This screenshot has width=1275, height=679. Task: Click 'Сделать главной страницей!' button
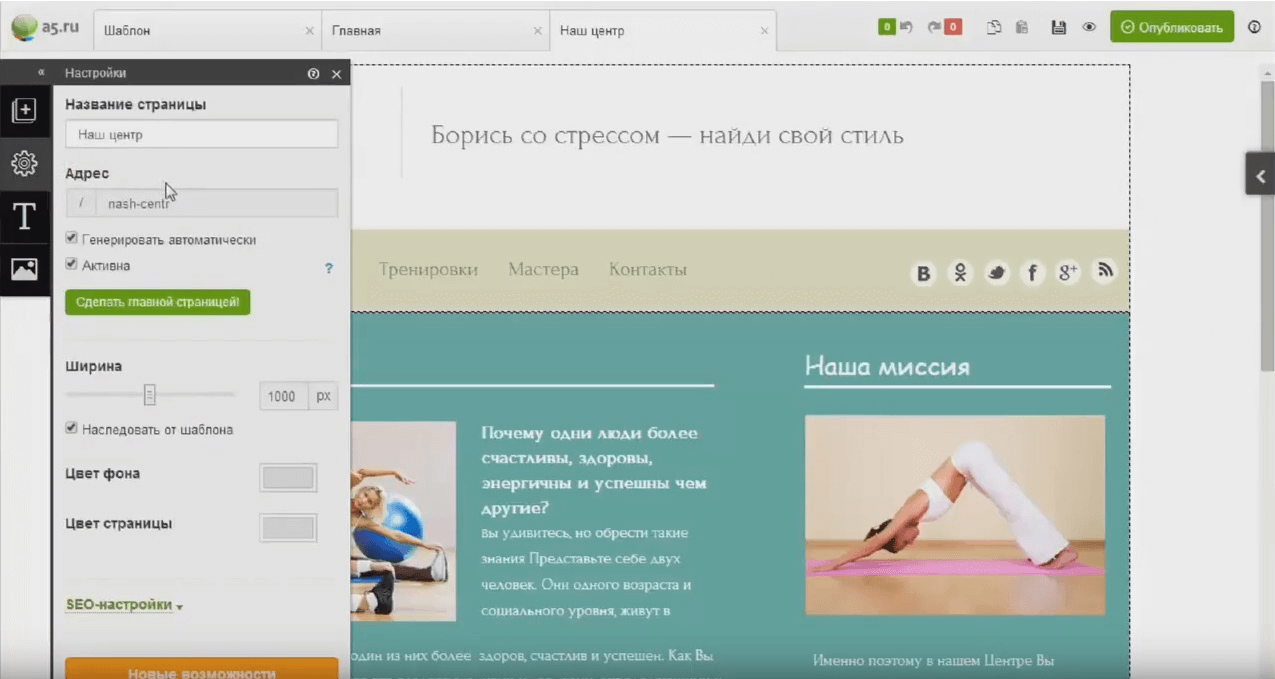pyautogui.click(x=157, y=302)
